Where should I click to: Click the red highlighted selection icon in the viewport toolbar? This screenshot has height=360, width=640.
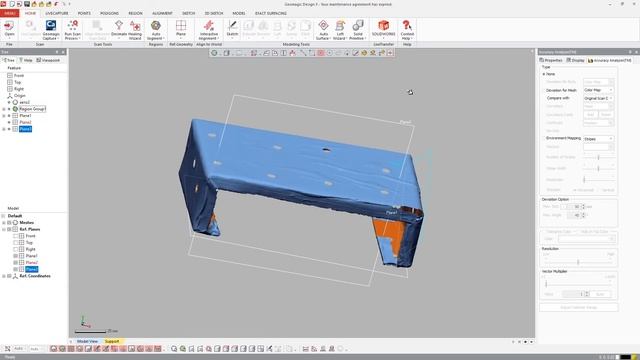321,53
